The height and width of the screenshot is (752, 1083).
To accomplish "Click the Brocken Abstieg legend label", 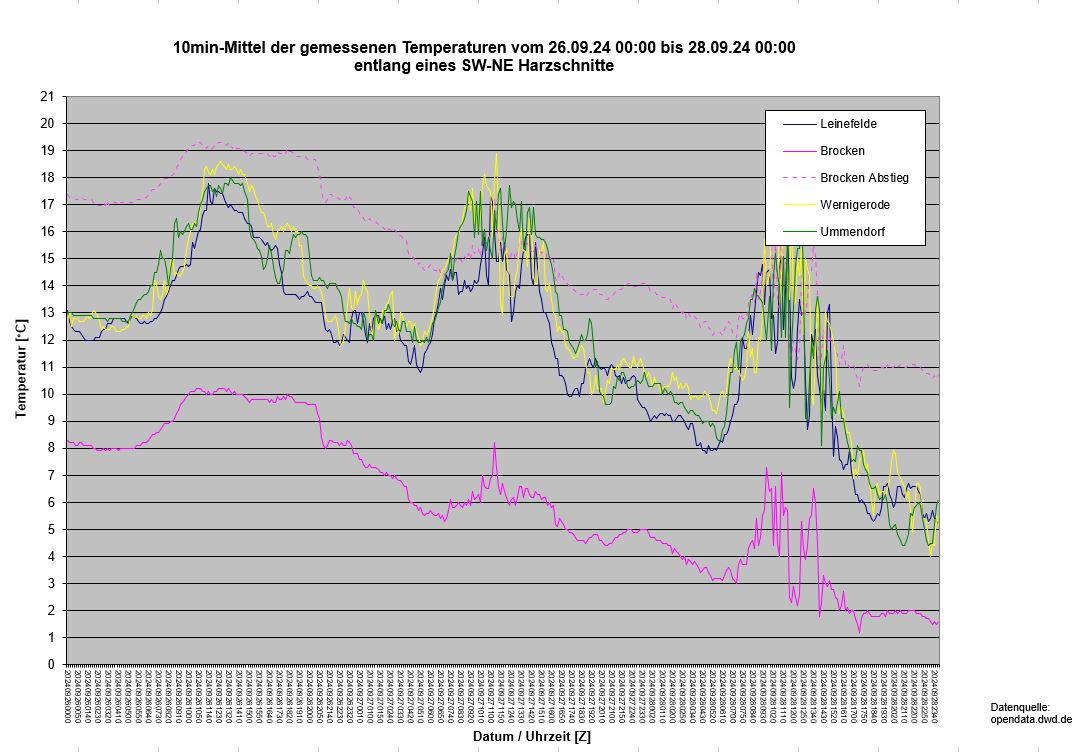I will [863, 178].
